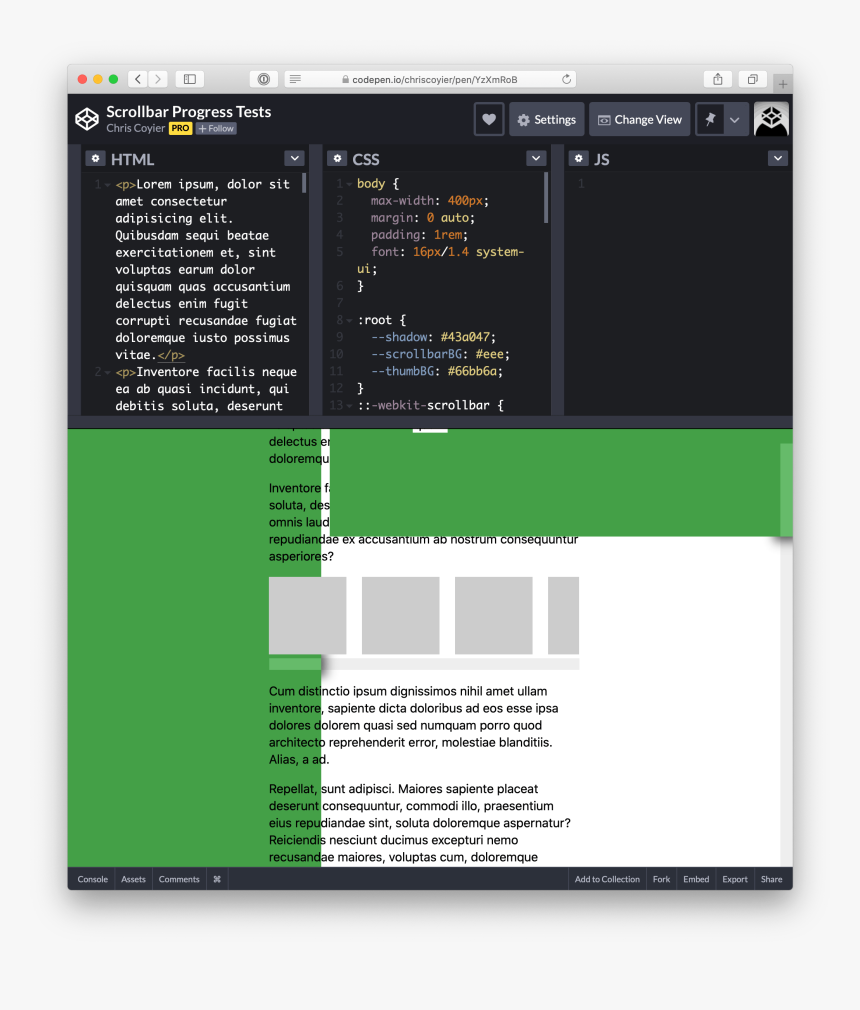Click the pin icon near Change View
Image resolution: width=860 pixels, height=1010 pixels.
712,119
